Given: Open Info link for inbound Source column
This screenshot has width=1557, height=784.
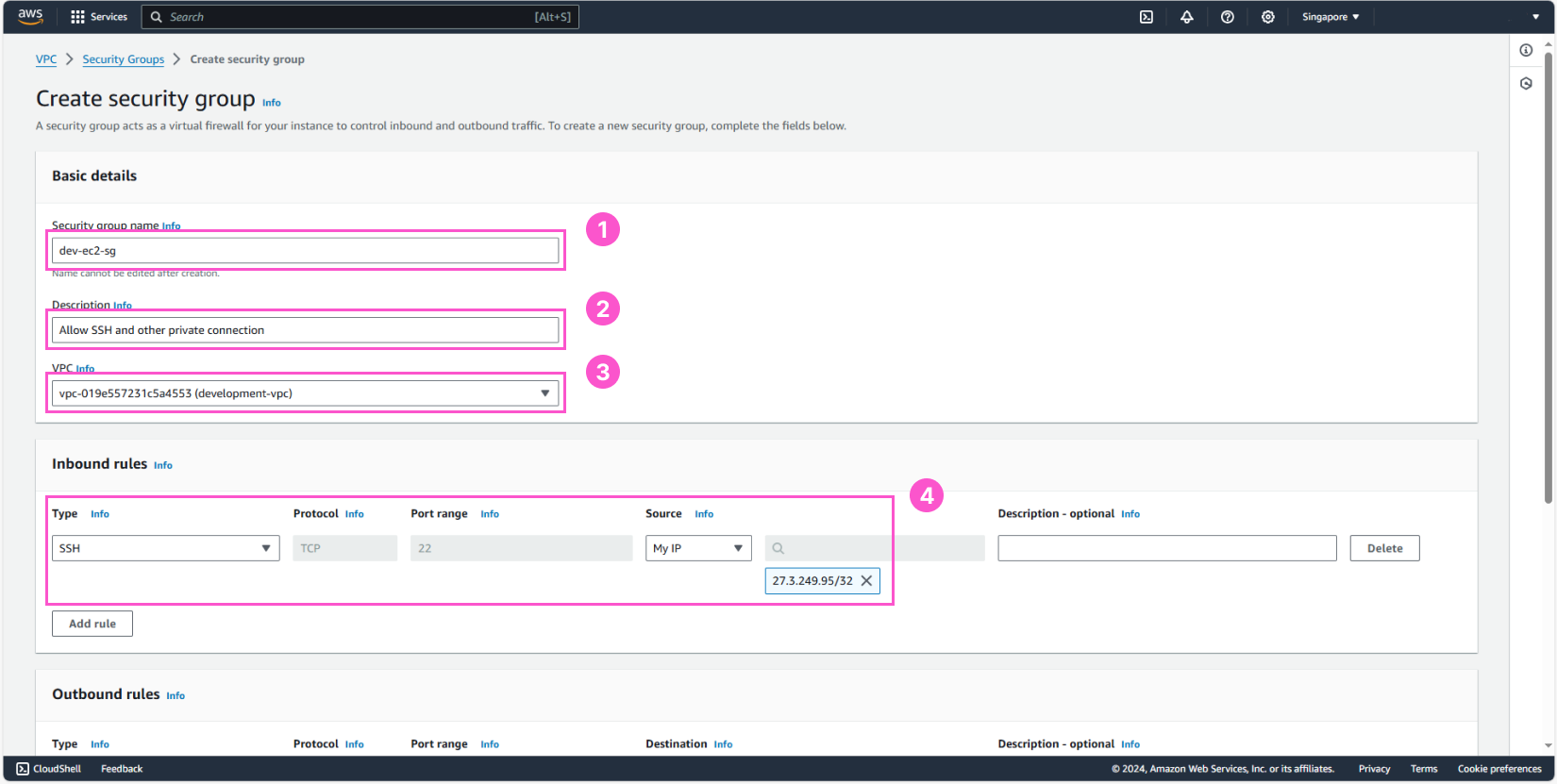Looking at the screenshot, I should click(x=704, y=514).
